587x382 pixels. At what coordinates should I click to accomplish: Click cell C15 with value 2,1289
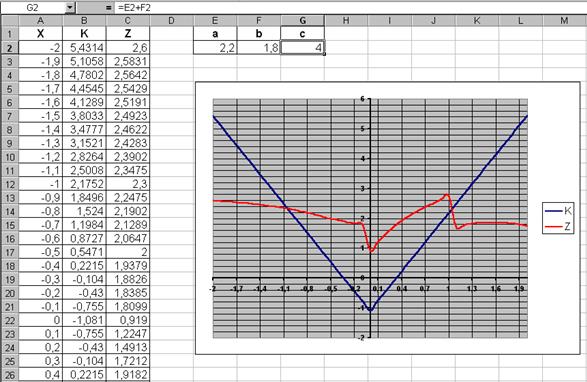pos(128,225)
